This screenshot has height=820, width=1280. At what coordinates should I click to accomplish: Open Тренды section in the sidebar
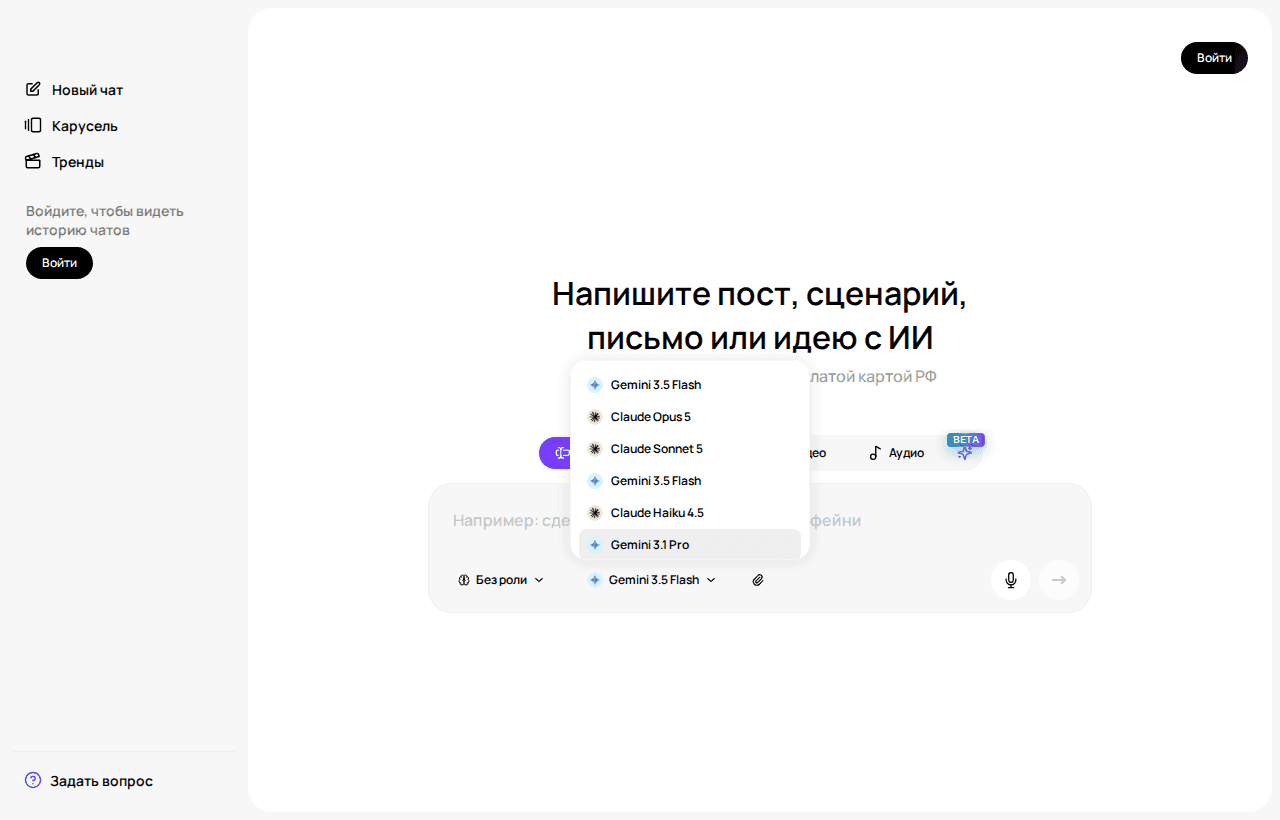[65, 162]
